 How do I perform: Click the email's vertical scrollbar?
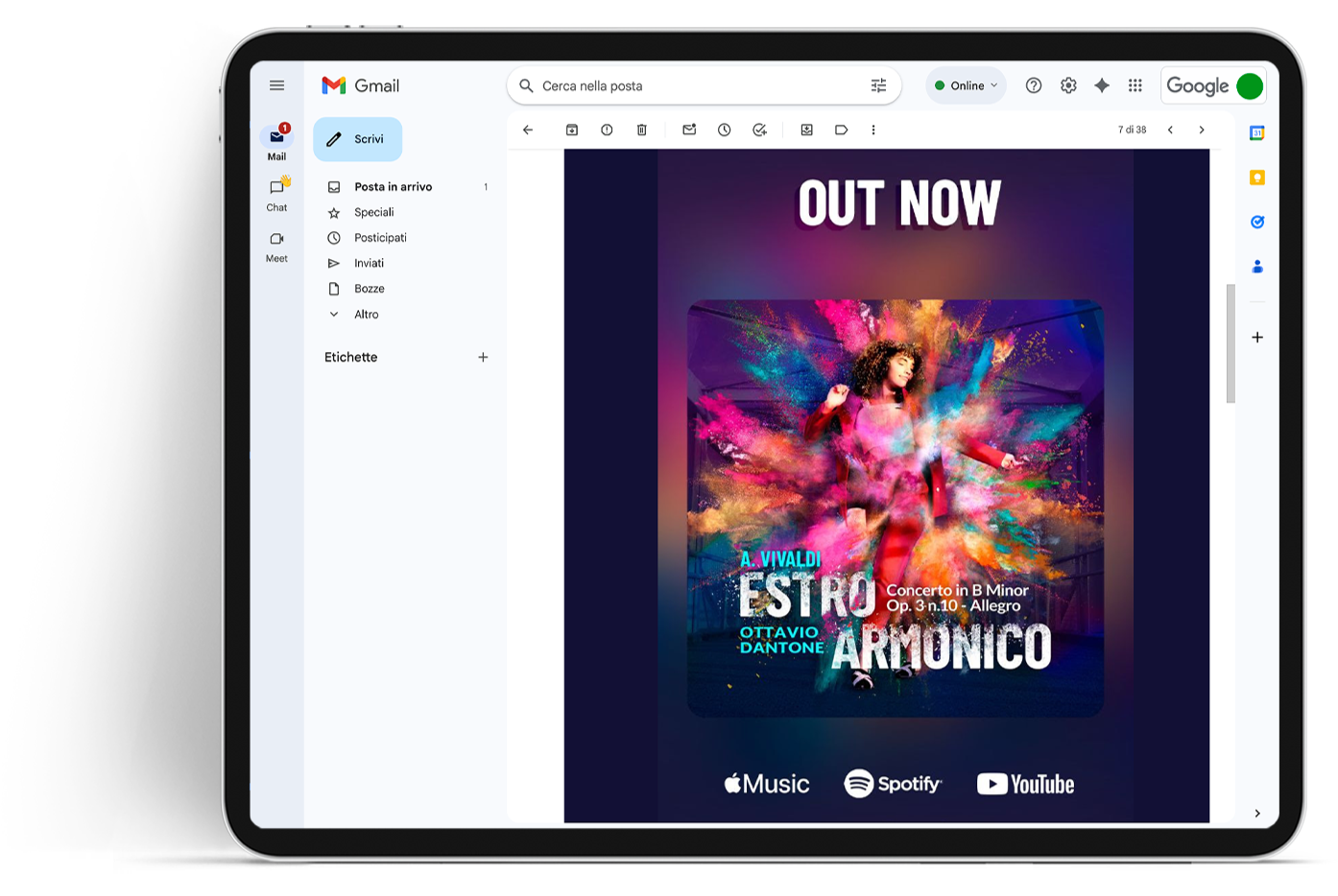[1230, 343]
